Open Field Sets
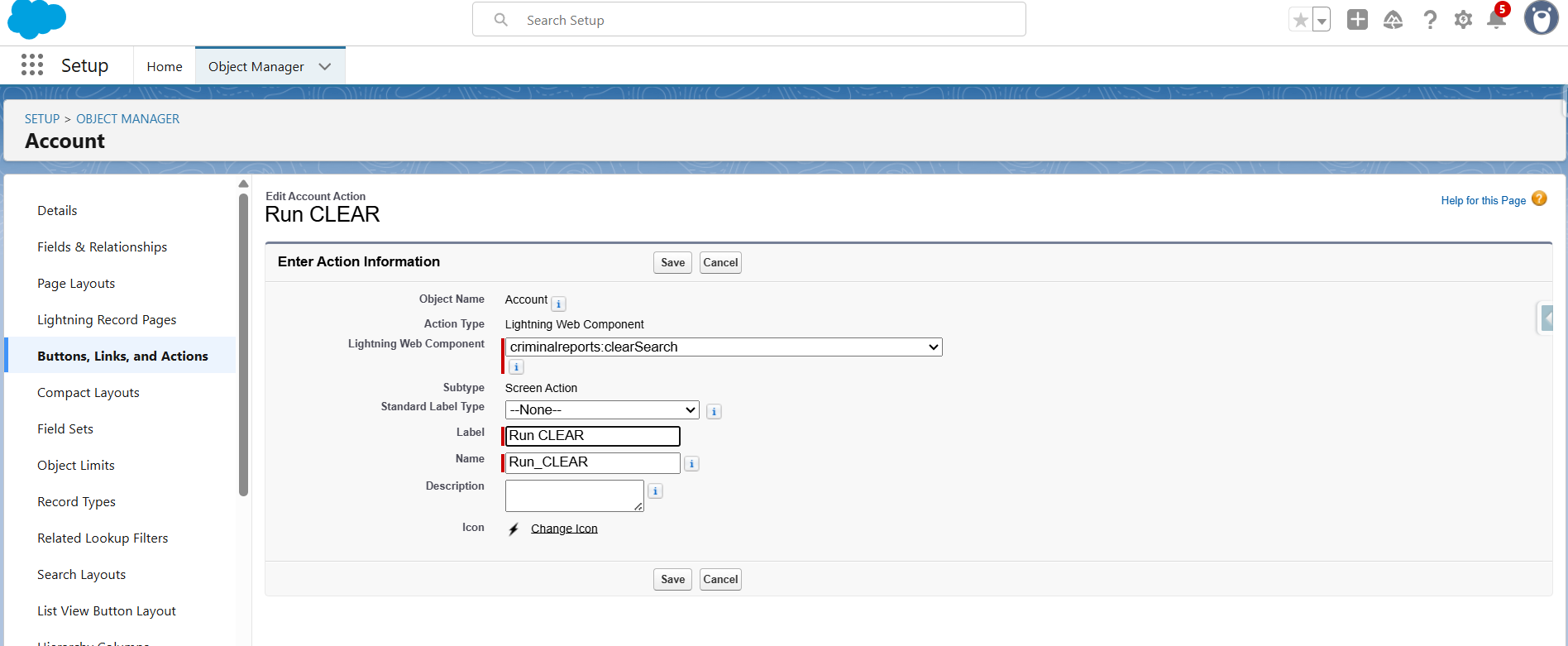Viewport: 1568px width, 646px height. [65, 429]
